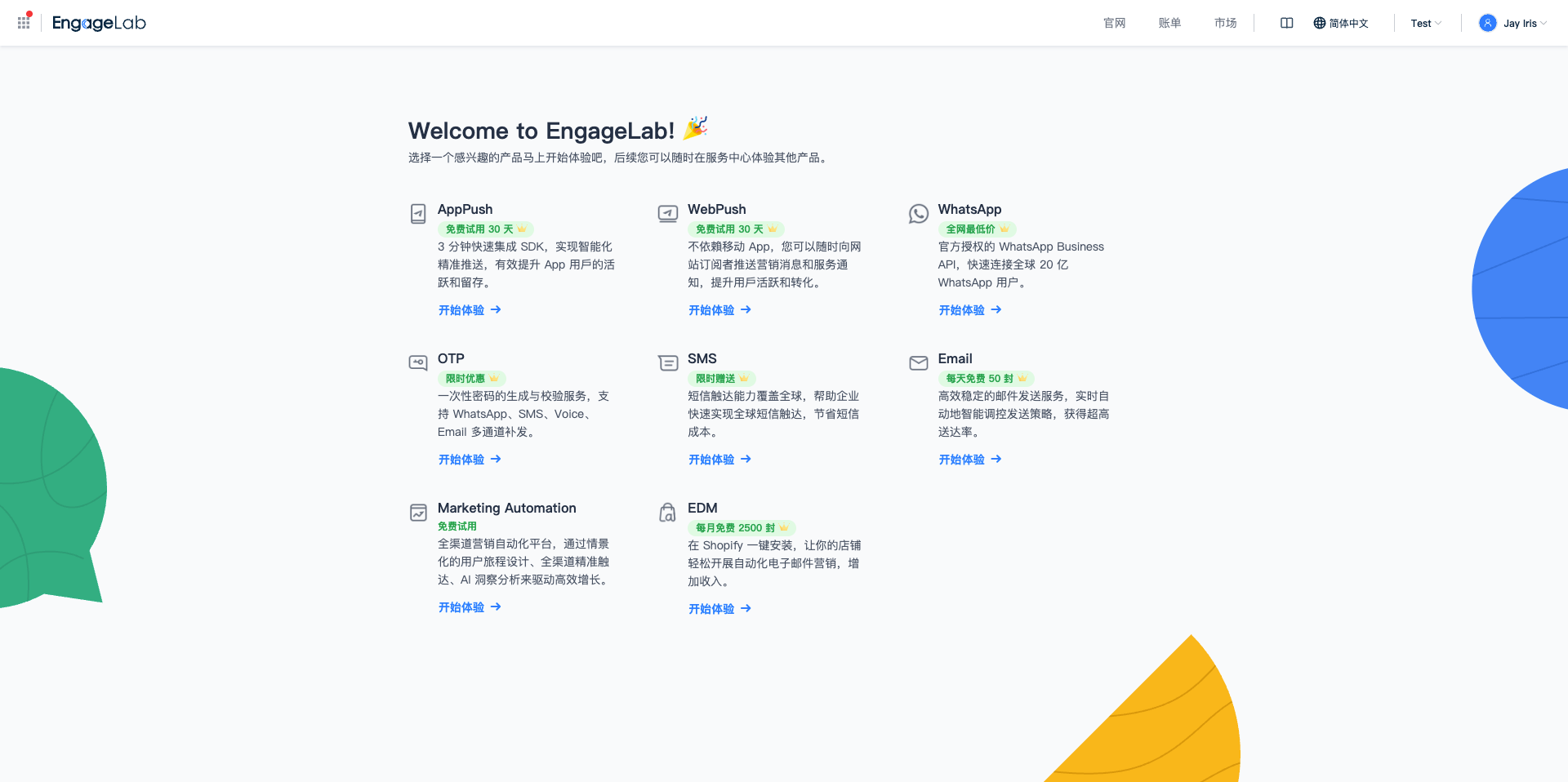Open the 简体中文 language selector

click(1341, 23)
